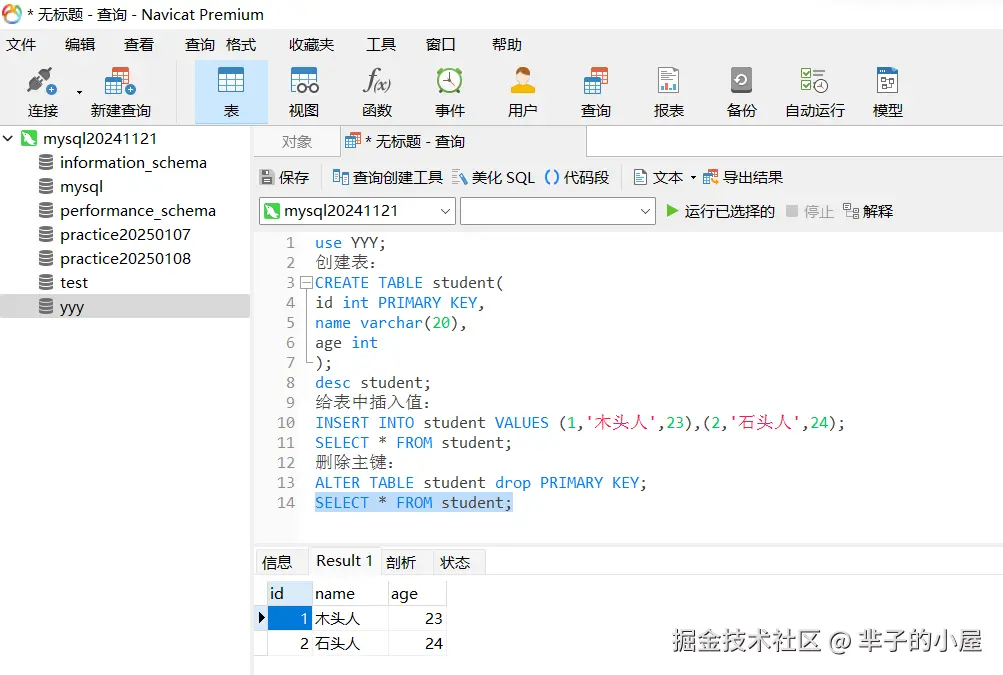This screenshot has height=675, width=1003.
Task: Open the 查看 menu
Action: 139,45
